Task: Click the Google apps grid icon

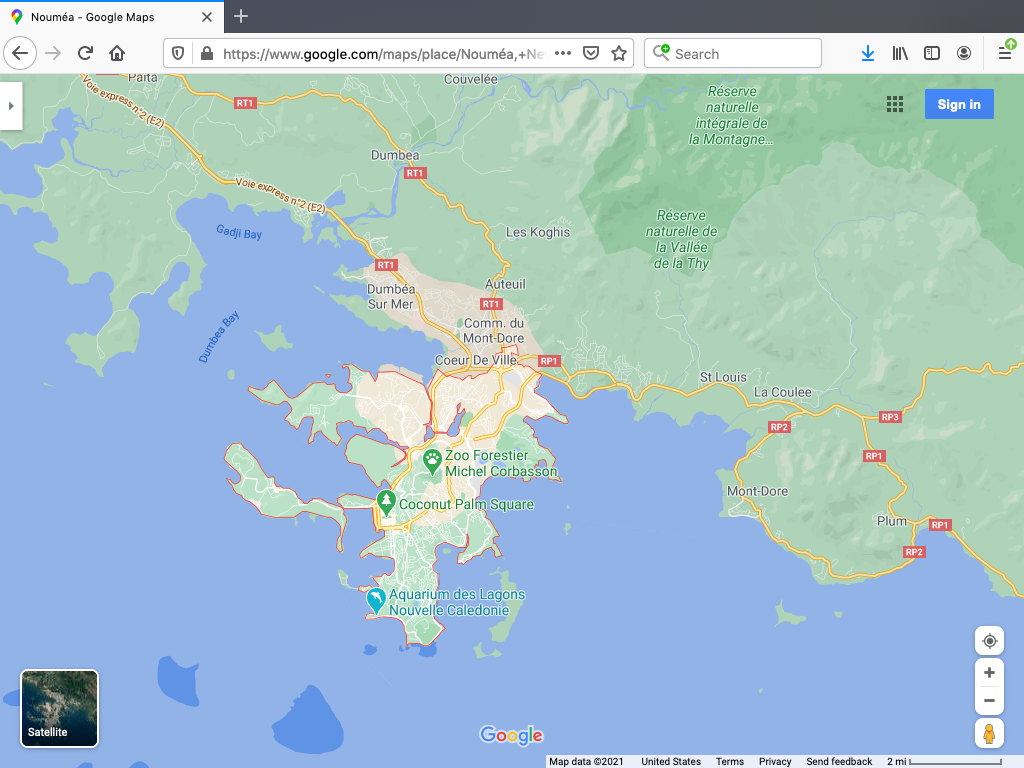Action: [895, 105]
